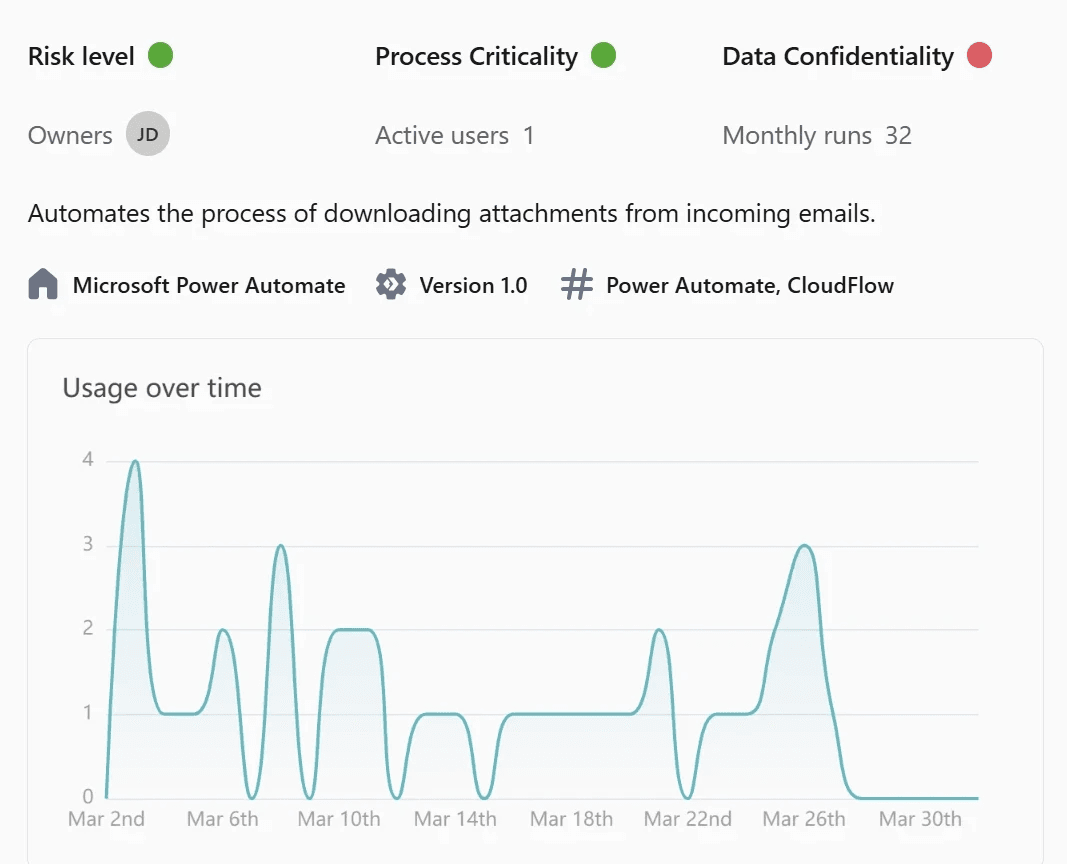Click the Active users count
This screenshot has width=1067, height=864.
point(528,135)
